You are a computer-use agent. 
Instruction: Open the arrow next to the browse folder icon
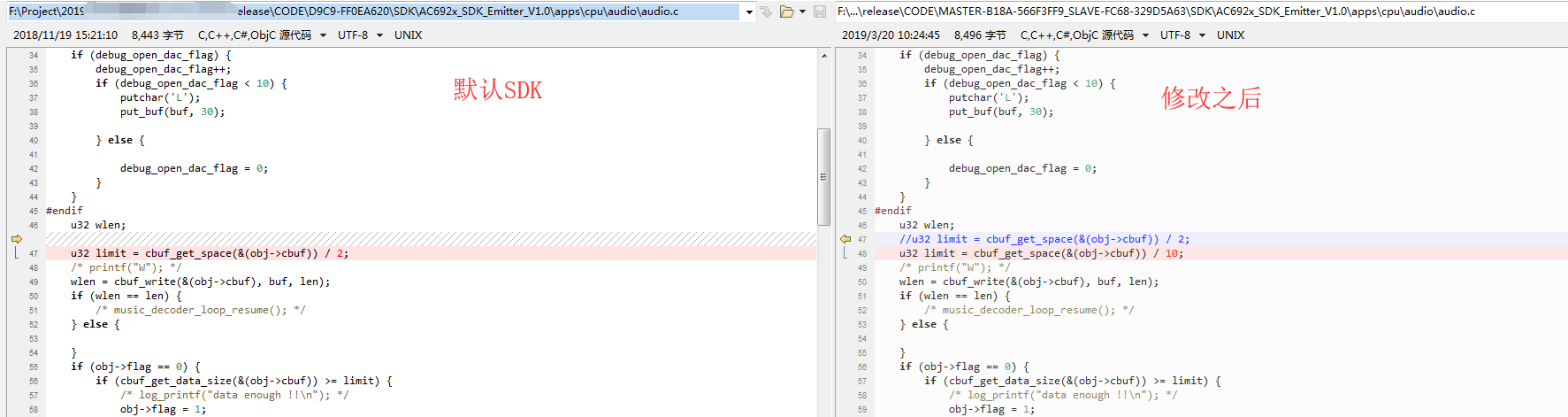802,12
